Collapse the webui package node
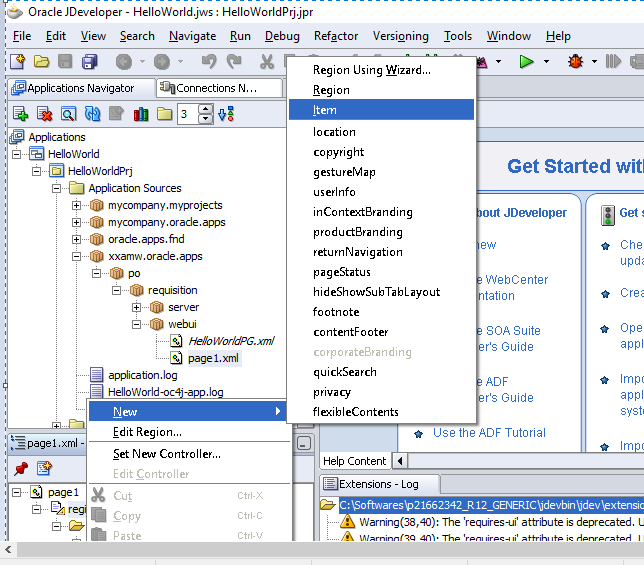This screenshot has width=644, height=565. click(136, 325)
